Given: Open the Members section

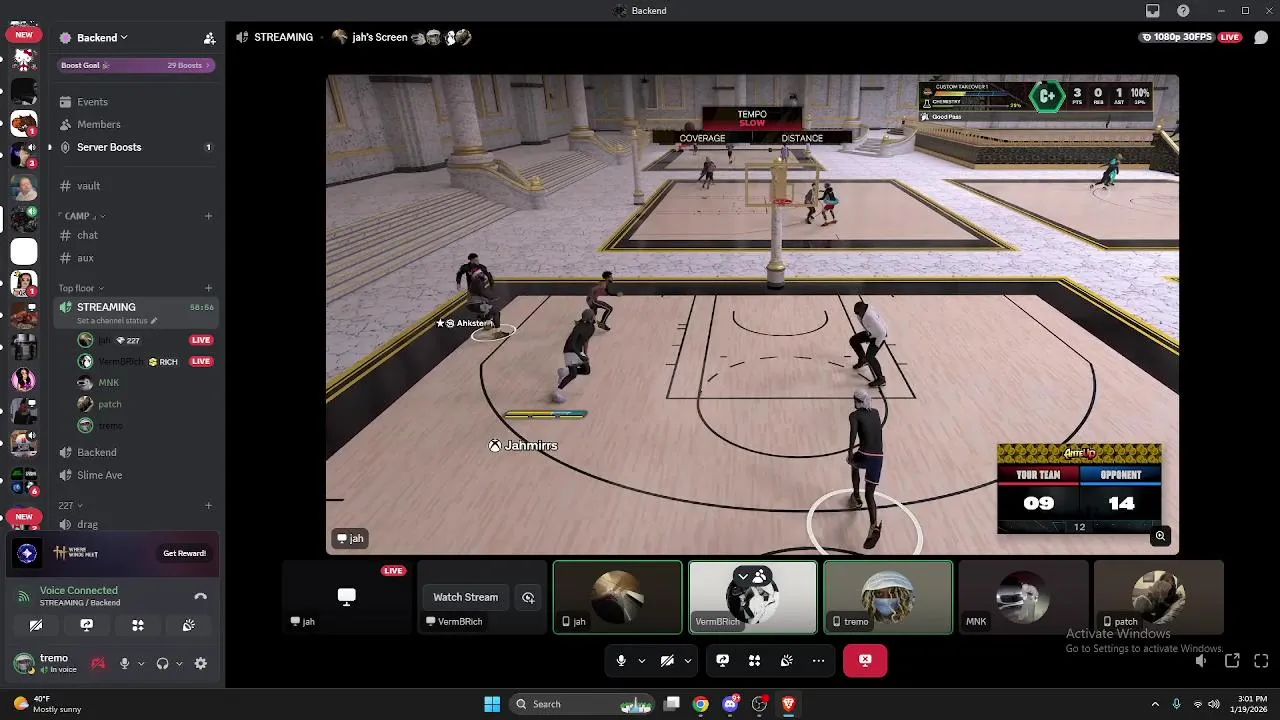Looking at the screenshot, I should (x=135, y=124).
